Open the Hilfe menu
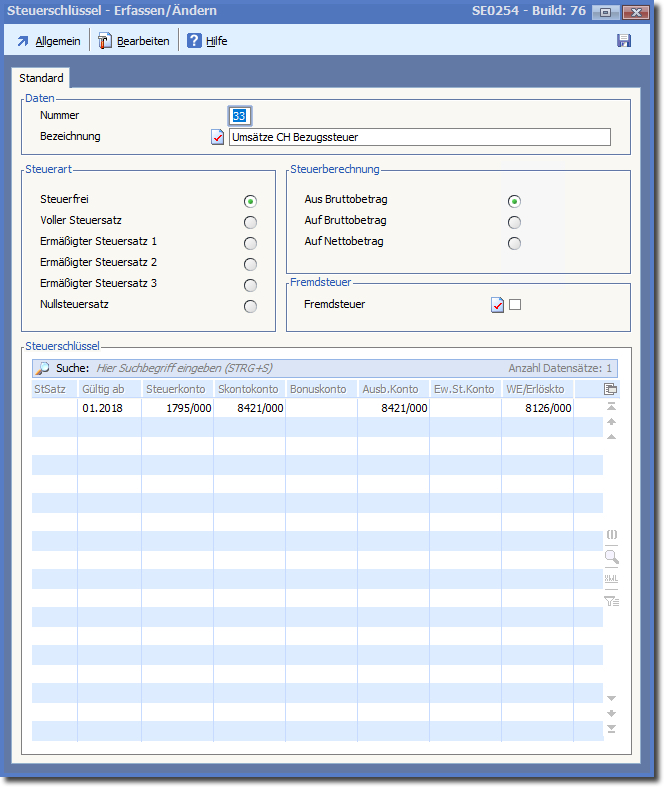The width and height of the screenshot is (664, 787). pyautogui.click(x=207, y=41)
